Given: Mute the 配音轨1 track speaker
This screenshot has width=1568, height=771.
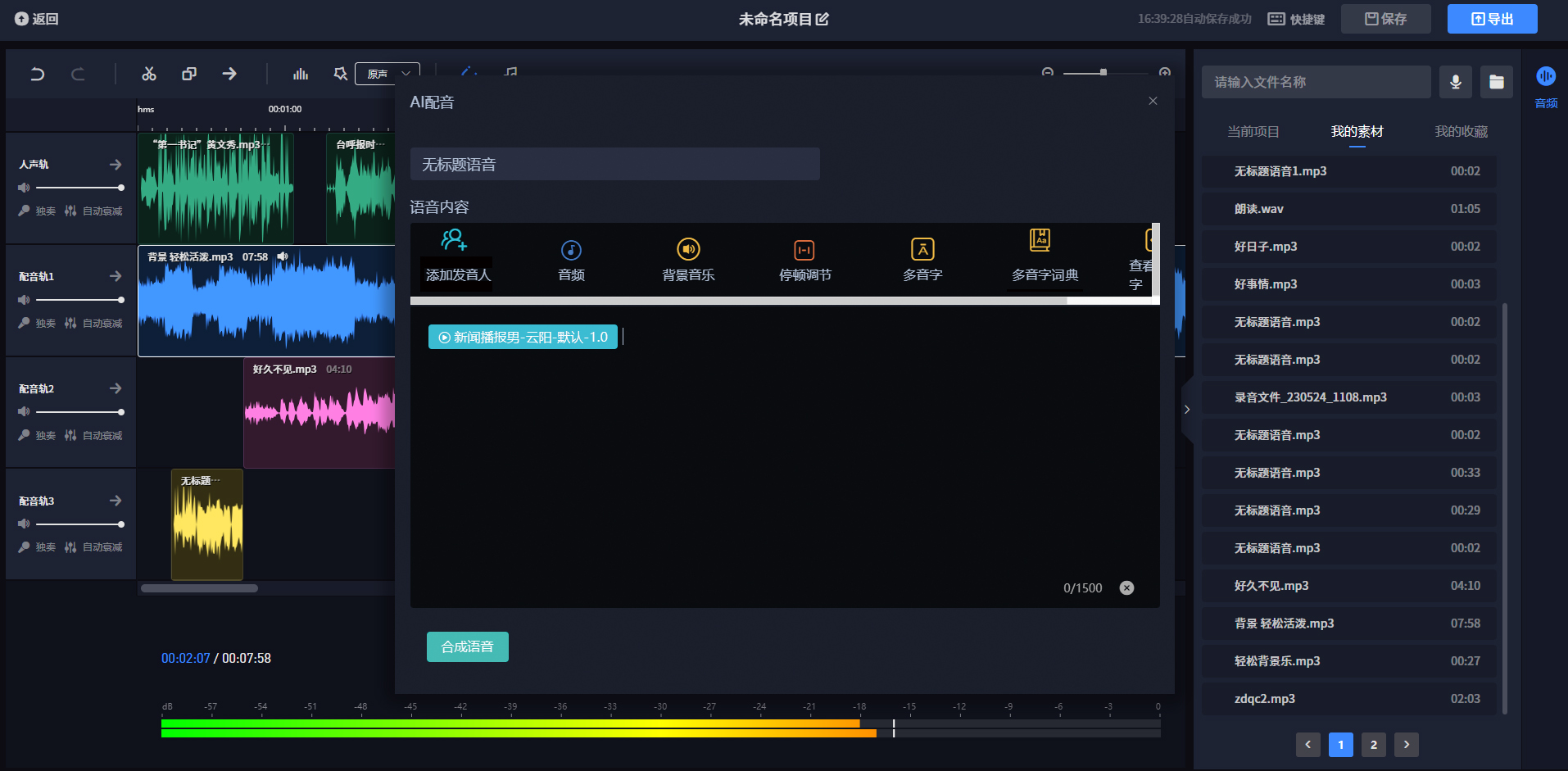Looking at the screenshot, I should click(24, 300).
